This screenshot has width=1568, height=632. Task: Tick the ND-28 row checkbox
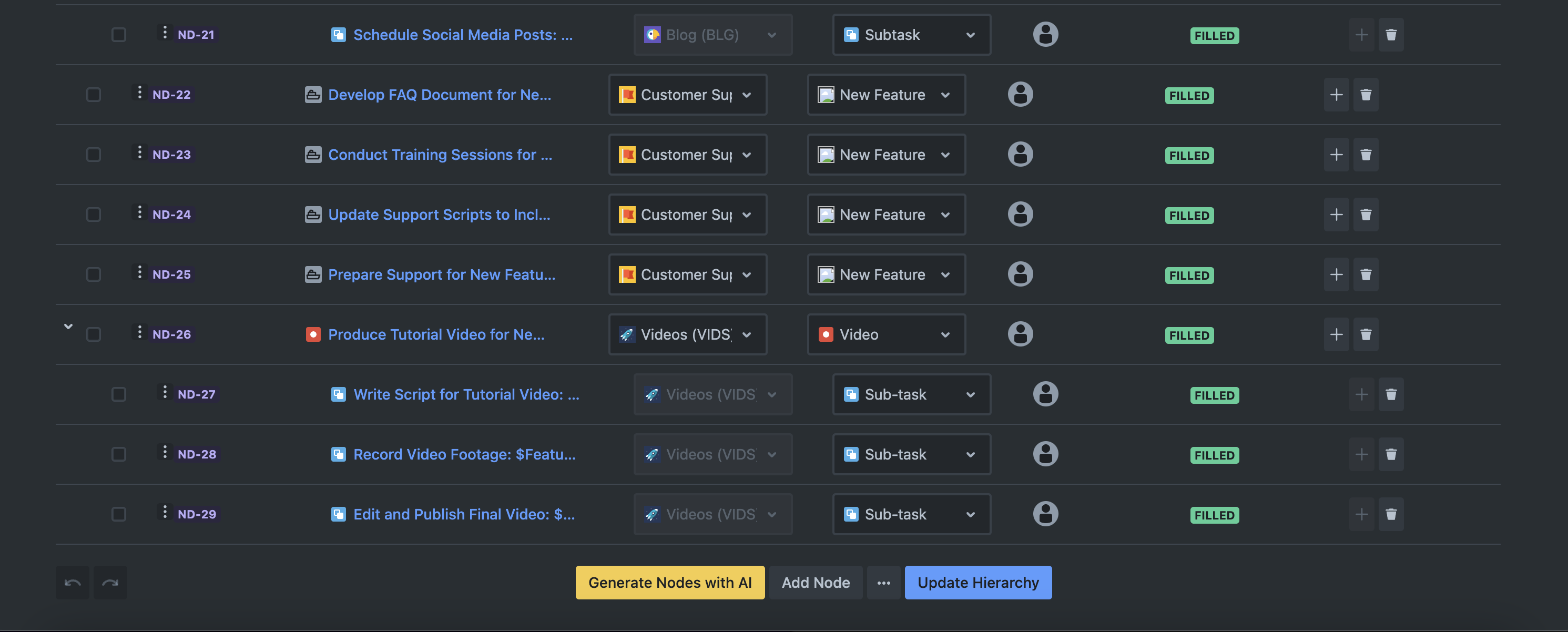pos(119,454)
